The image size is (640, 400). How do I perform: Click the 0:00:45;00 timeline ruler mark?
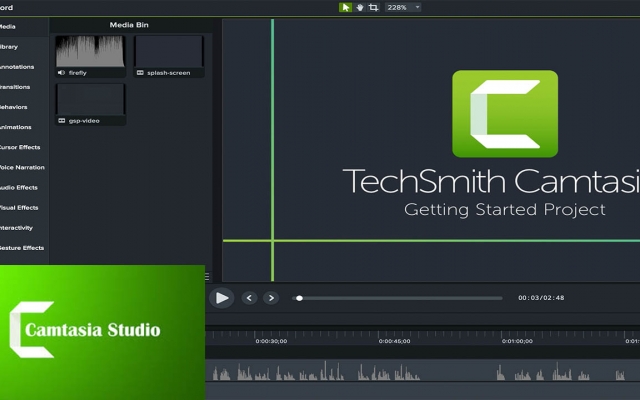pyautogui.click(x=394, y=341)
